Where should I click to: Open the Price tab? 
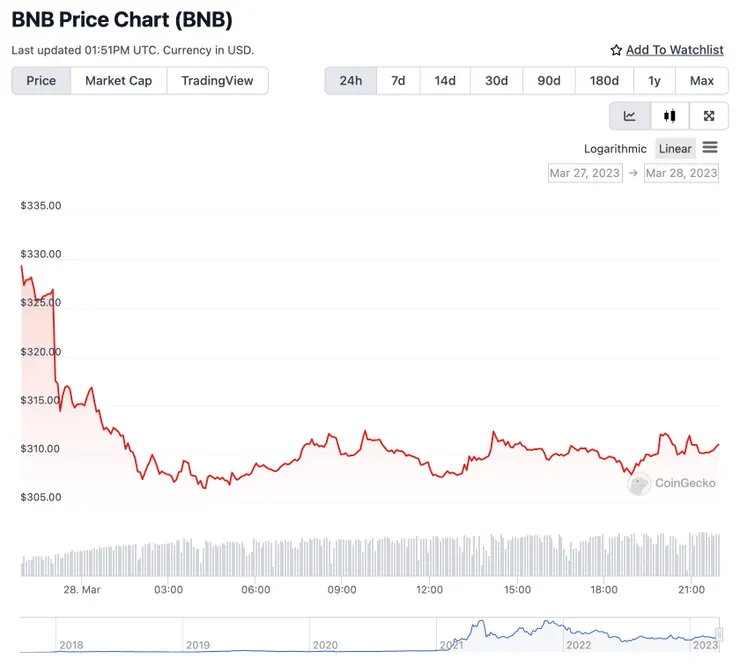pyautogui.click(x=41, y=81)
